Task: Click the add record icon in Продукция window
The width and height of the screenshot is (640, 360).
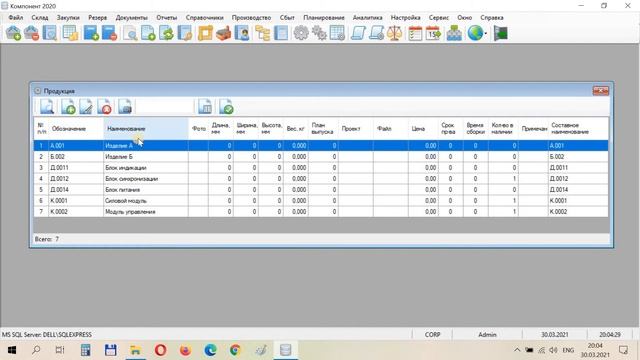Action: [x=68, y=107]
